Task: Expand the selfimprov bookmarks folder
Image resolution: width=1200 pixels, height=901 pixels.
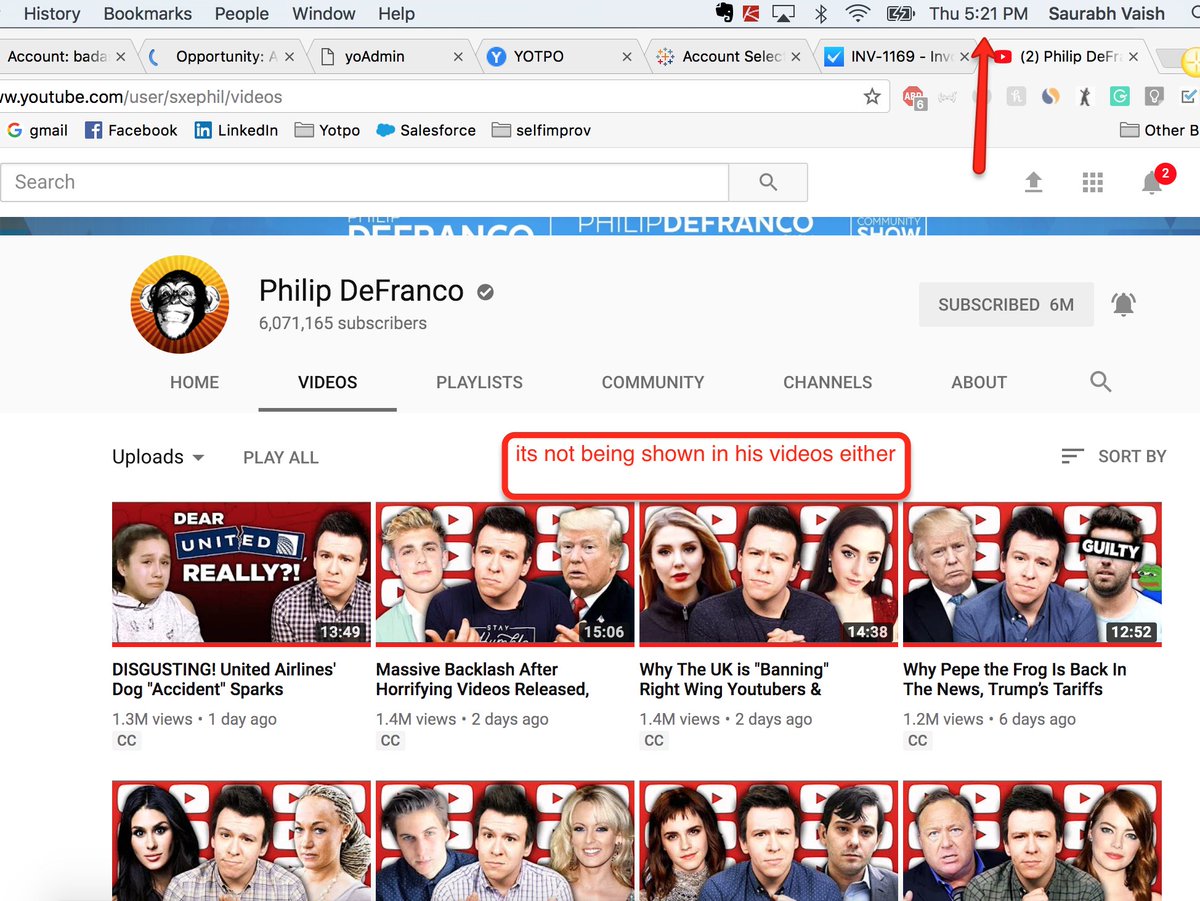Action: point(542,130)
